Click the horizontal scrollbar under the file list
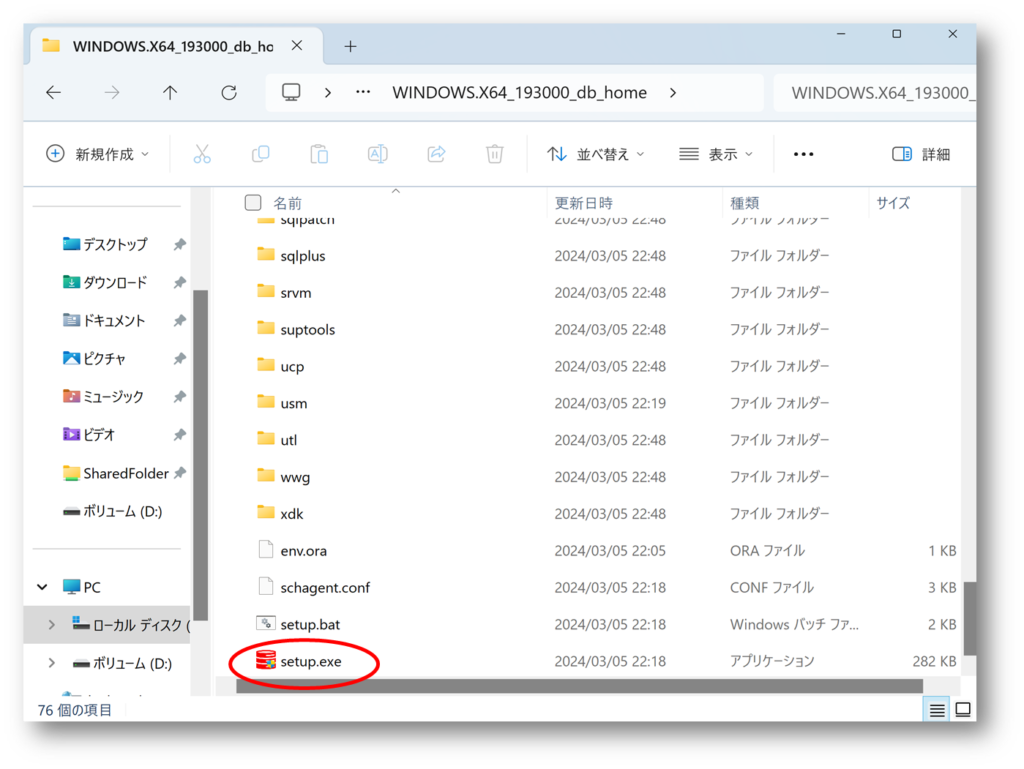The height and width of the screenshot is (769, 1024). click(x=578, y=686)
